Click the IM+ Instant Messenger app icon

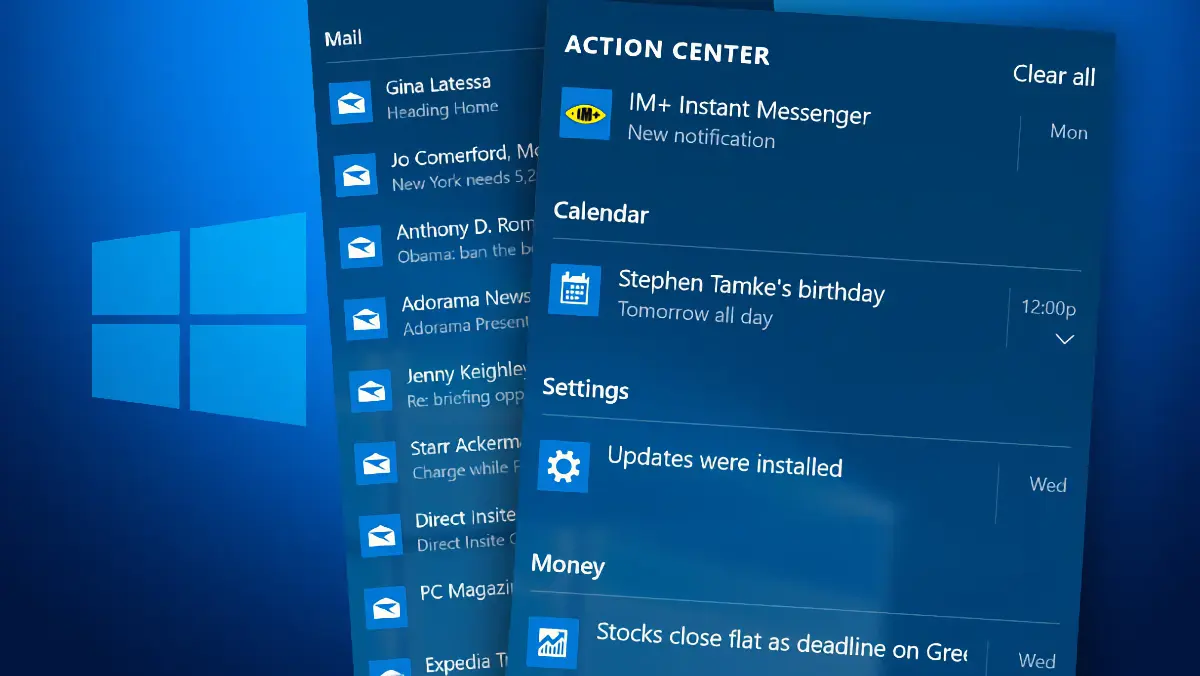[x=586, y=113]
